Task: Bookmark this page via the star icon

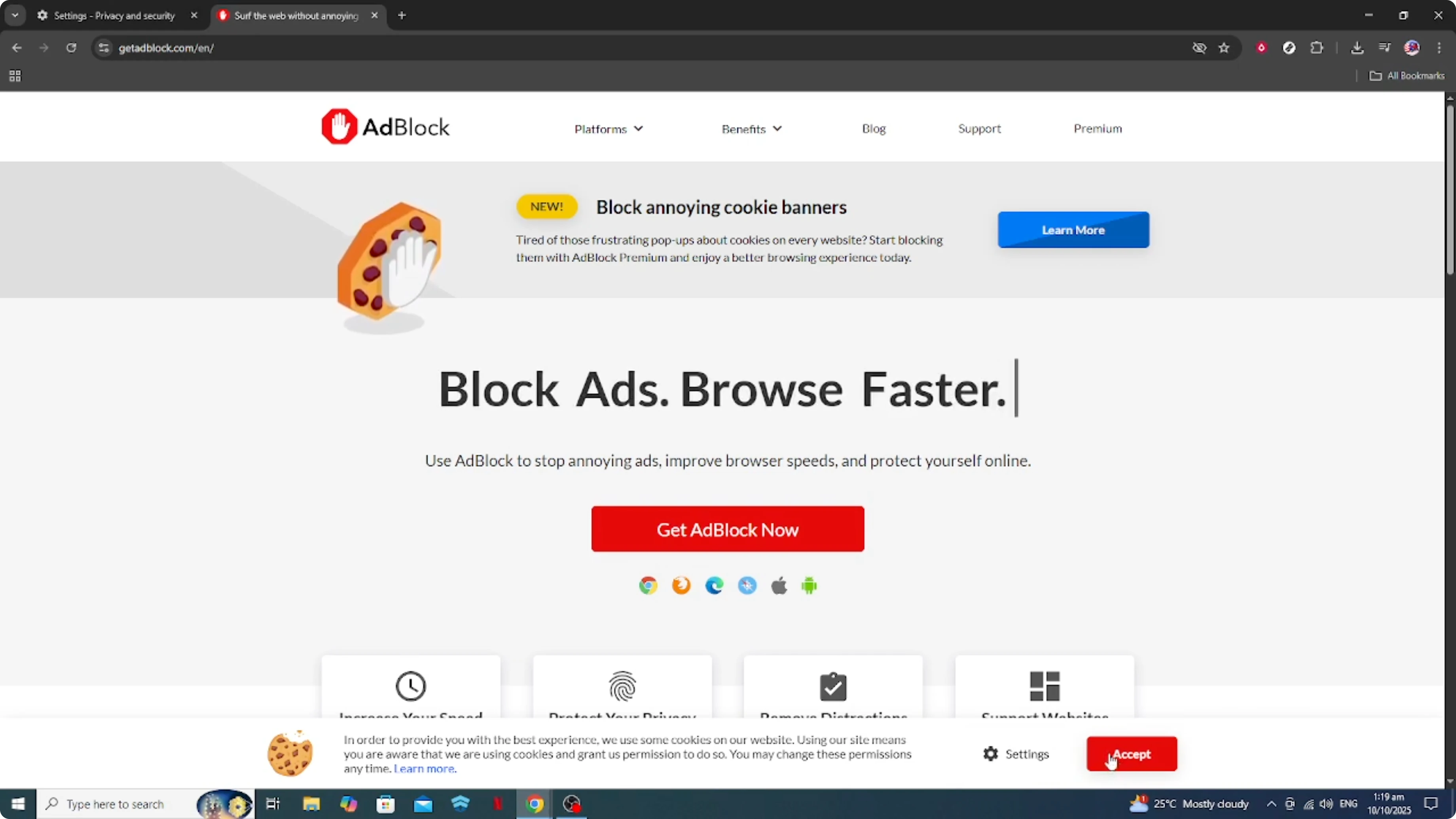Action: click(x=1224, y=47)
